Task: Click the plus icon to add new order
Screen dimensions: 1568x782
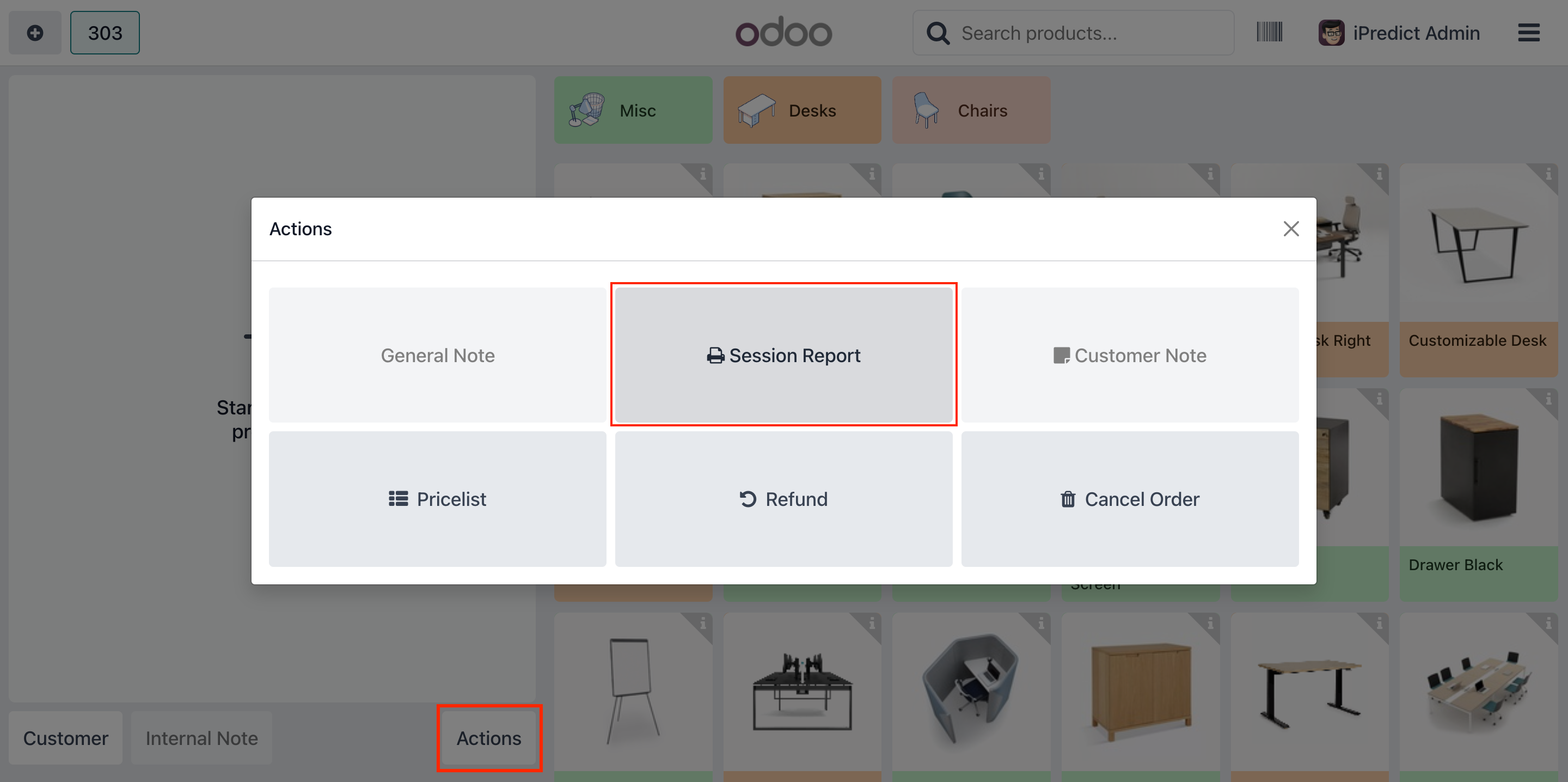Action: pyautogui.click(x=35, y=33)
